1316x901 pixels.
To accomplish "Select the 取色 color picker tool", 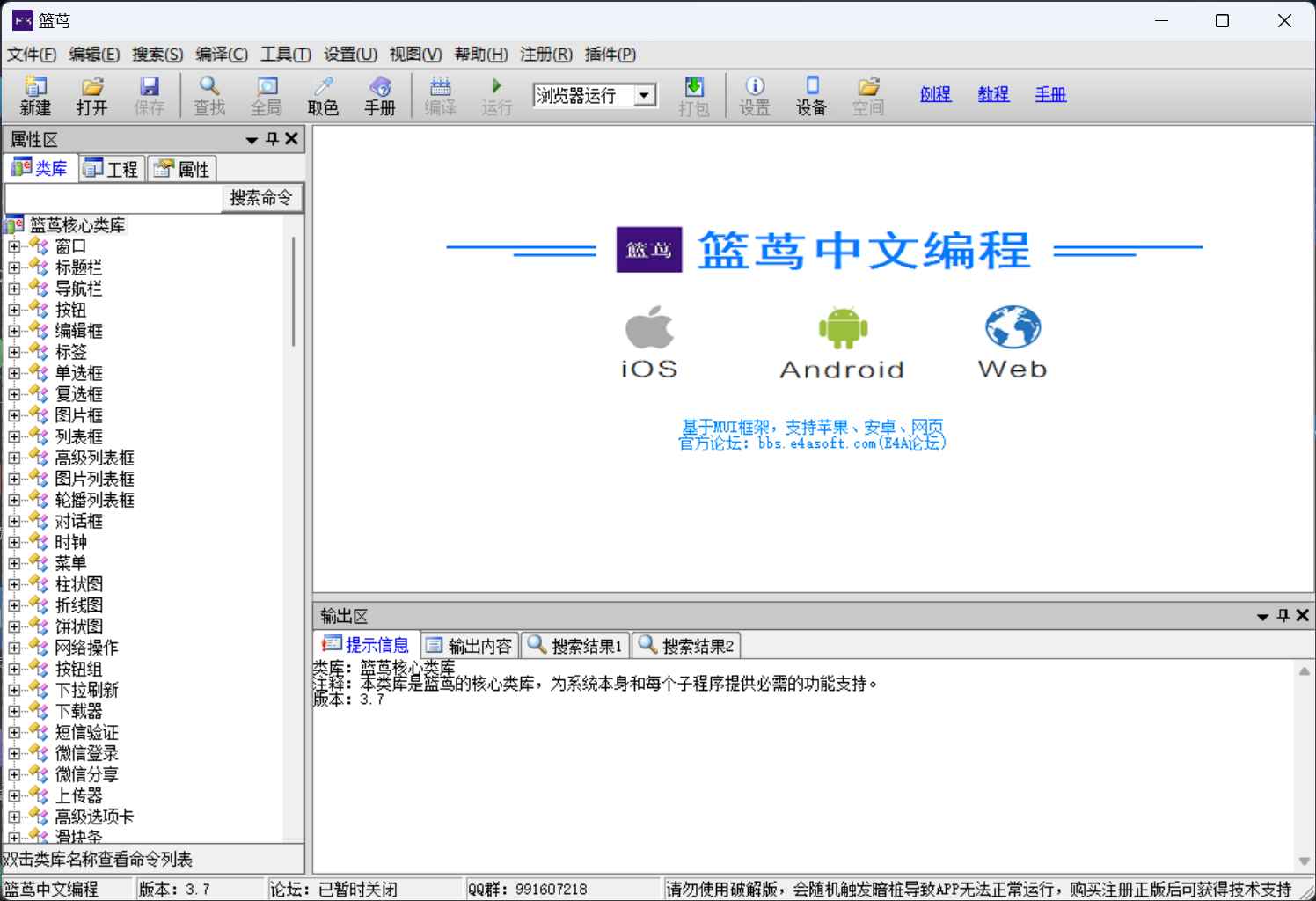I will (323, 95).
